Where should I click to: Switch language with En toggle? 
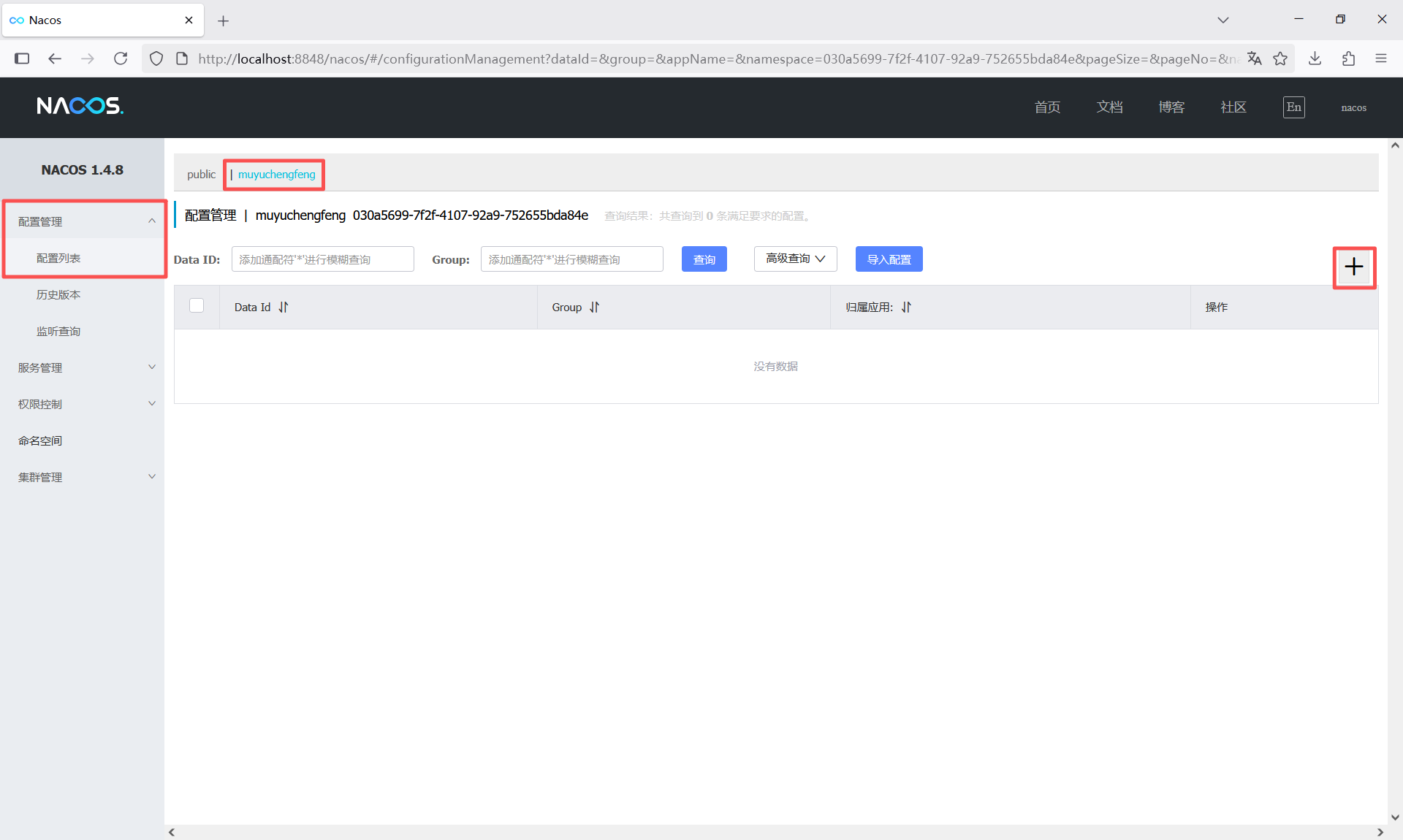[1293, 107]
